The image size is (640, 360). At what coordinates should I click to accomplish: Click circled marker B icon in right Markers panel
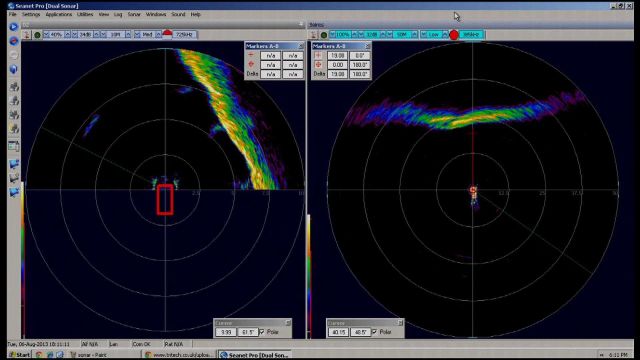[318, 64]
